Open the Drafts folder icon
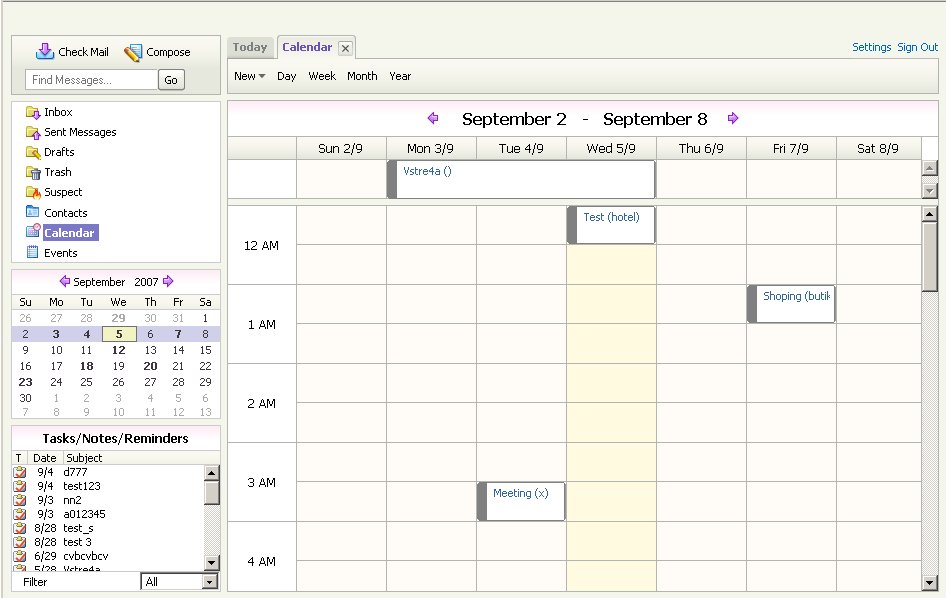Image resolution: width=946 pixels, height=598 pixels. tap(34, 152)
